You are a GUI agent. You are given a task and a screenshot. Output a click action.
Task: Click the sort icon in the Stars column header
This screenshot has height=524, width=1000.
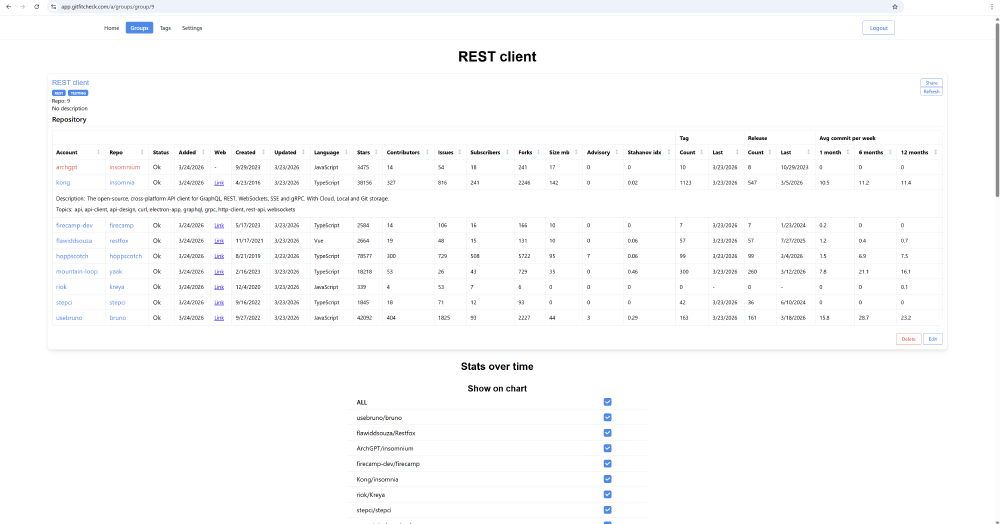pyautogui.click(x=376, y=152)
